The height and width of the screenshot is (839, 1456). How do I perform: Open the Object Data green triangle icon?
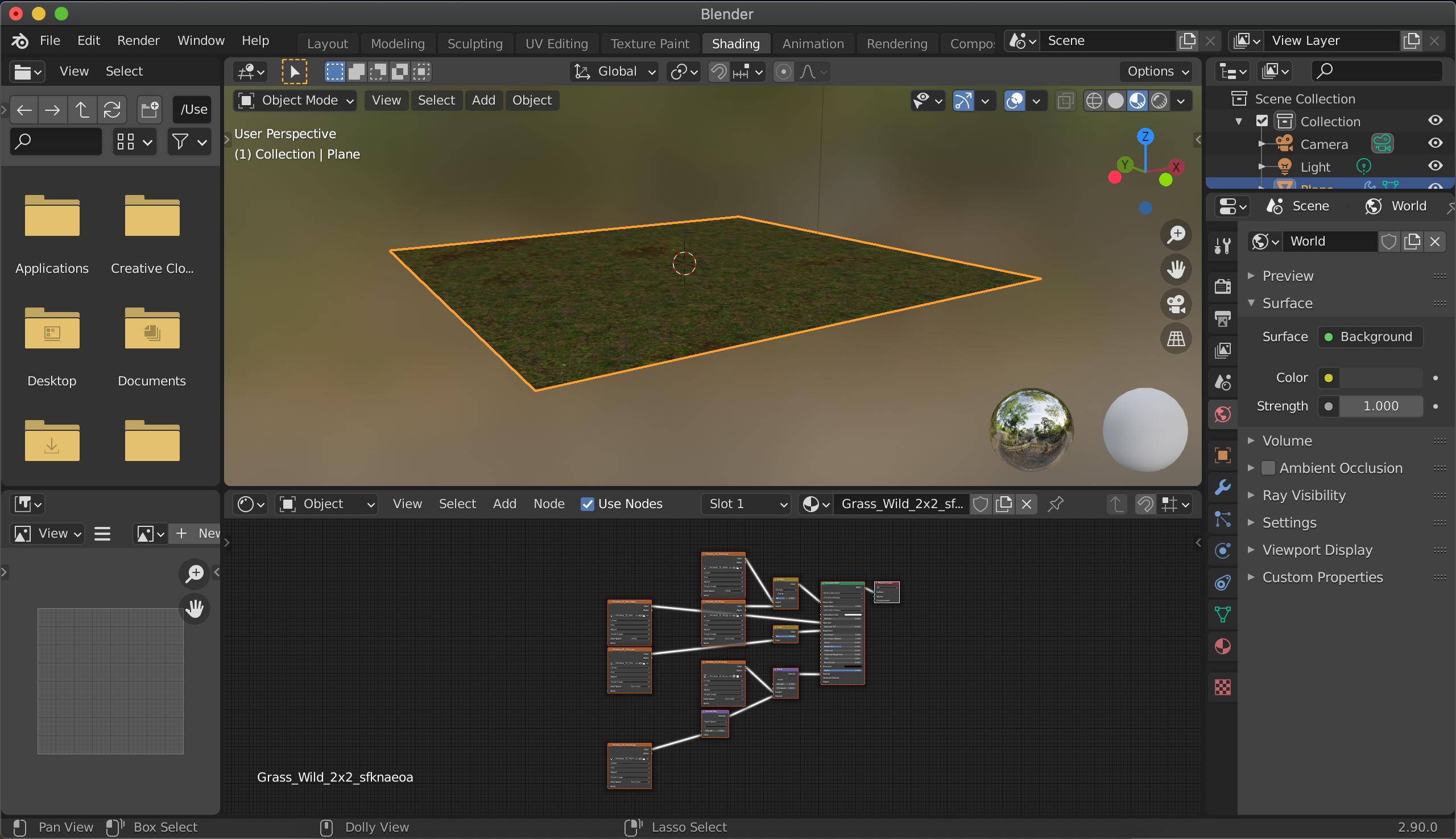click(1223, 614)
